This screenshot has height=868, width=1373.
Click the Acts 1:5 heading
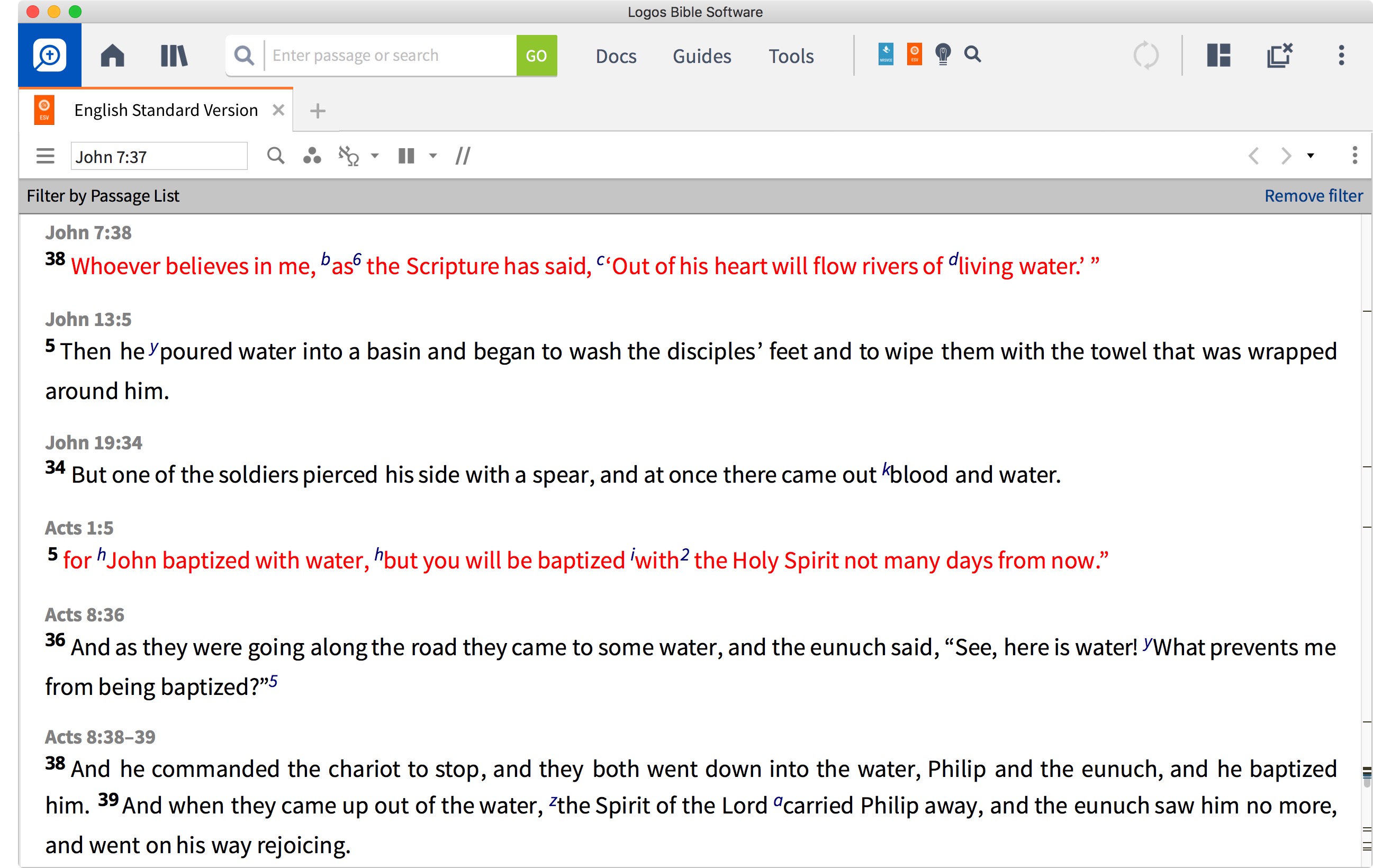(79, 528)
